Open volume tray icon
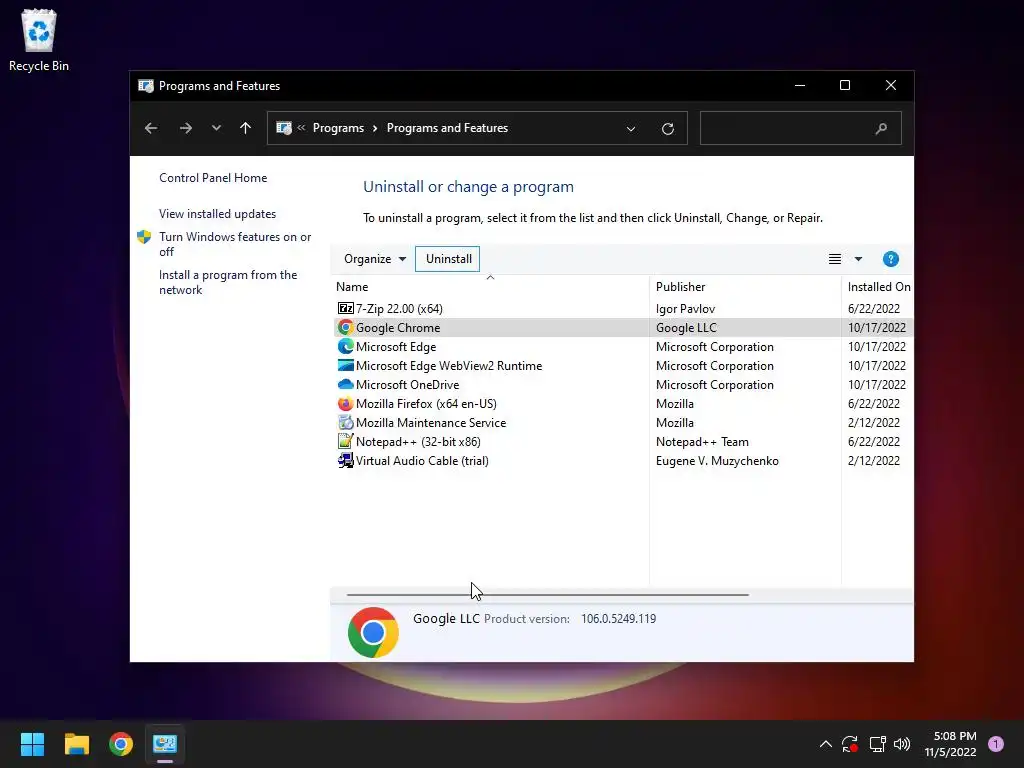Viewport: 1024px width, 768px height. (x=902, y=744)
